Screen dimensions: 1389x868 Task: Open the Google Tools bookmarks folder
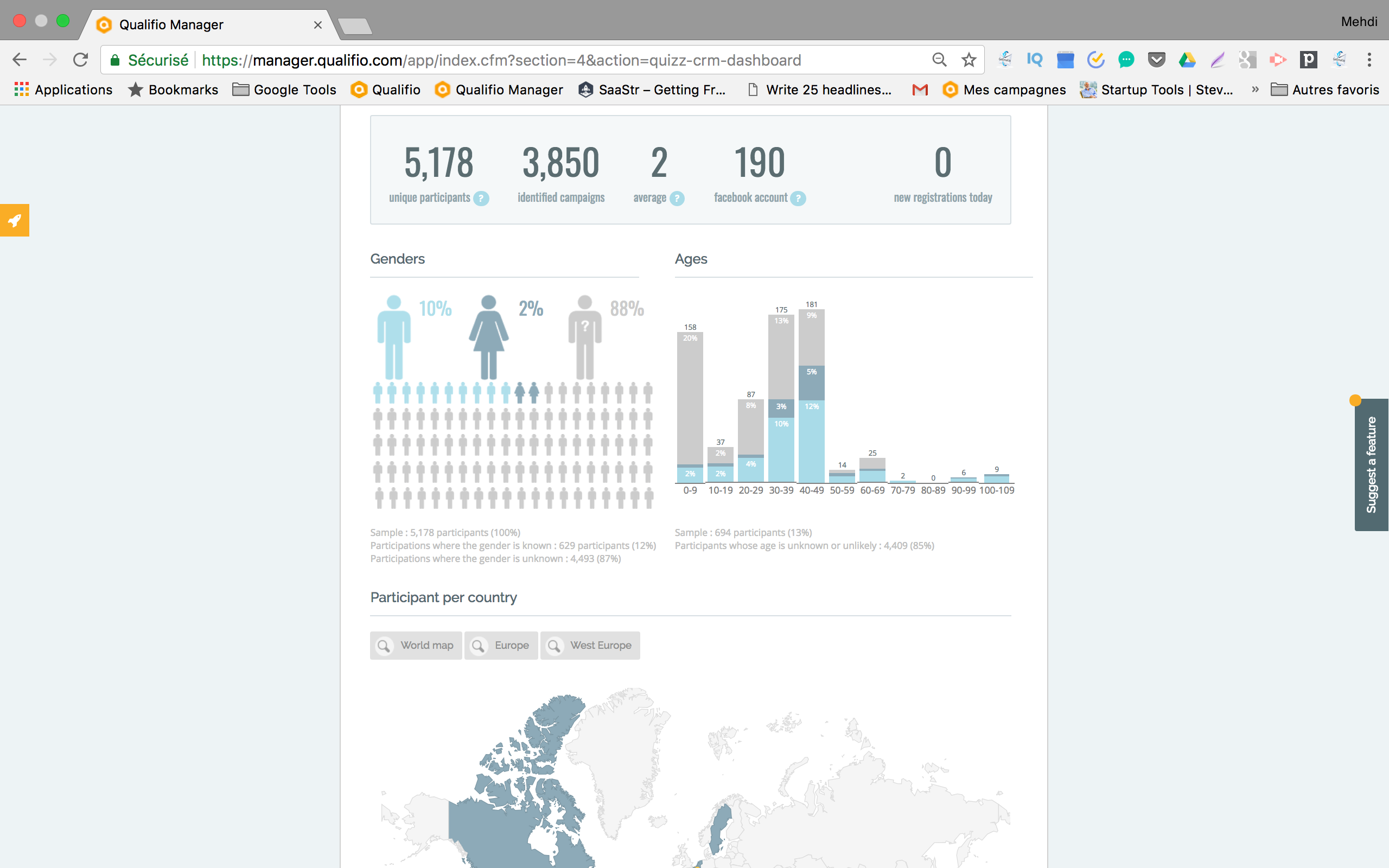[x=285, y=90]
